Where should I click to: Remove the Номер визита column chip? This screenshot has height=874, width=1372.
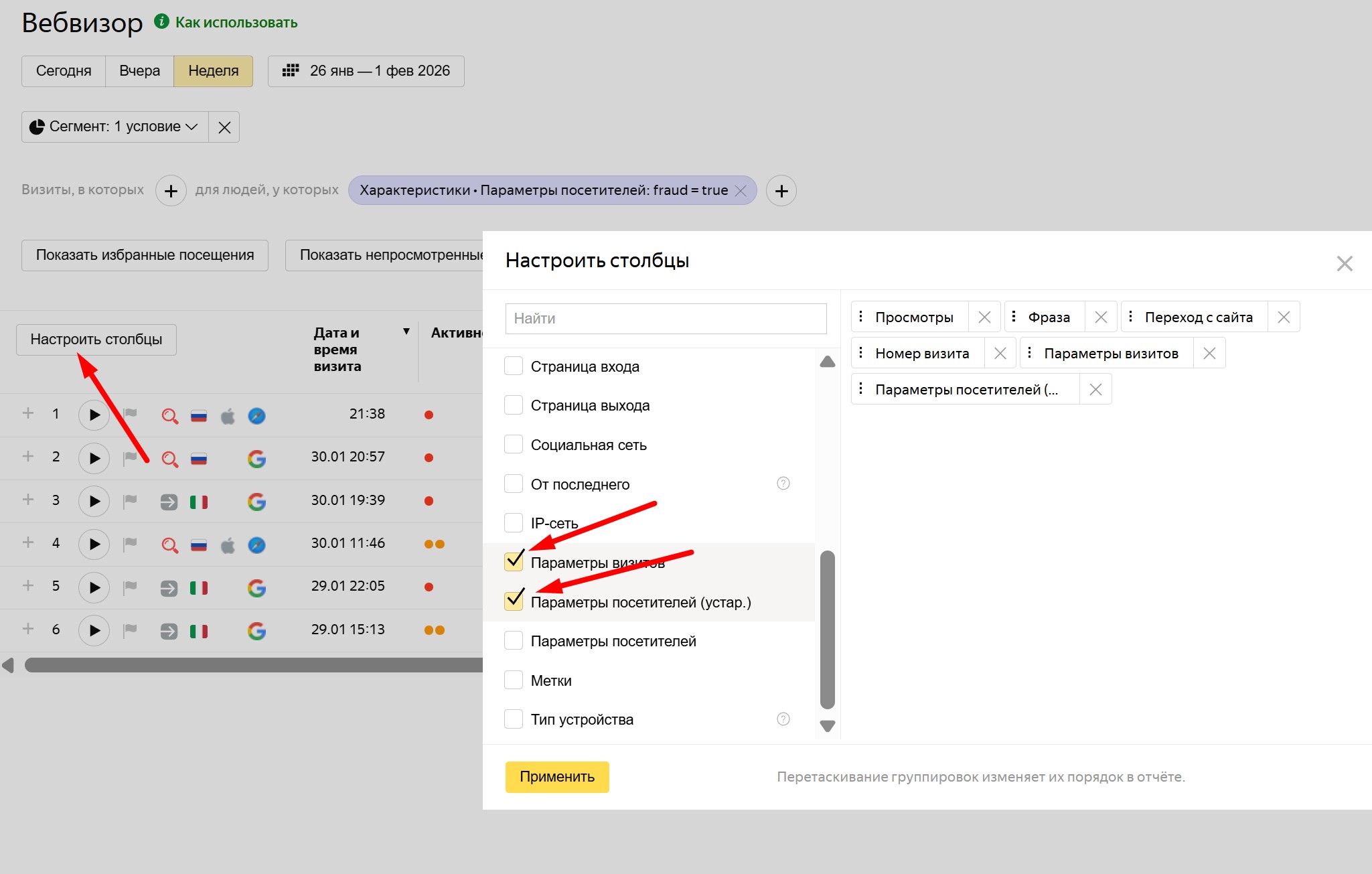[x=1000, y=353]
